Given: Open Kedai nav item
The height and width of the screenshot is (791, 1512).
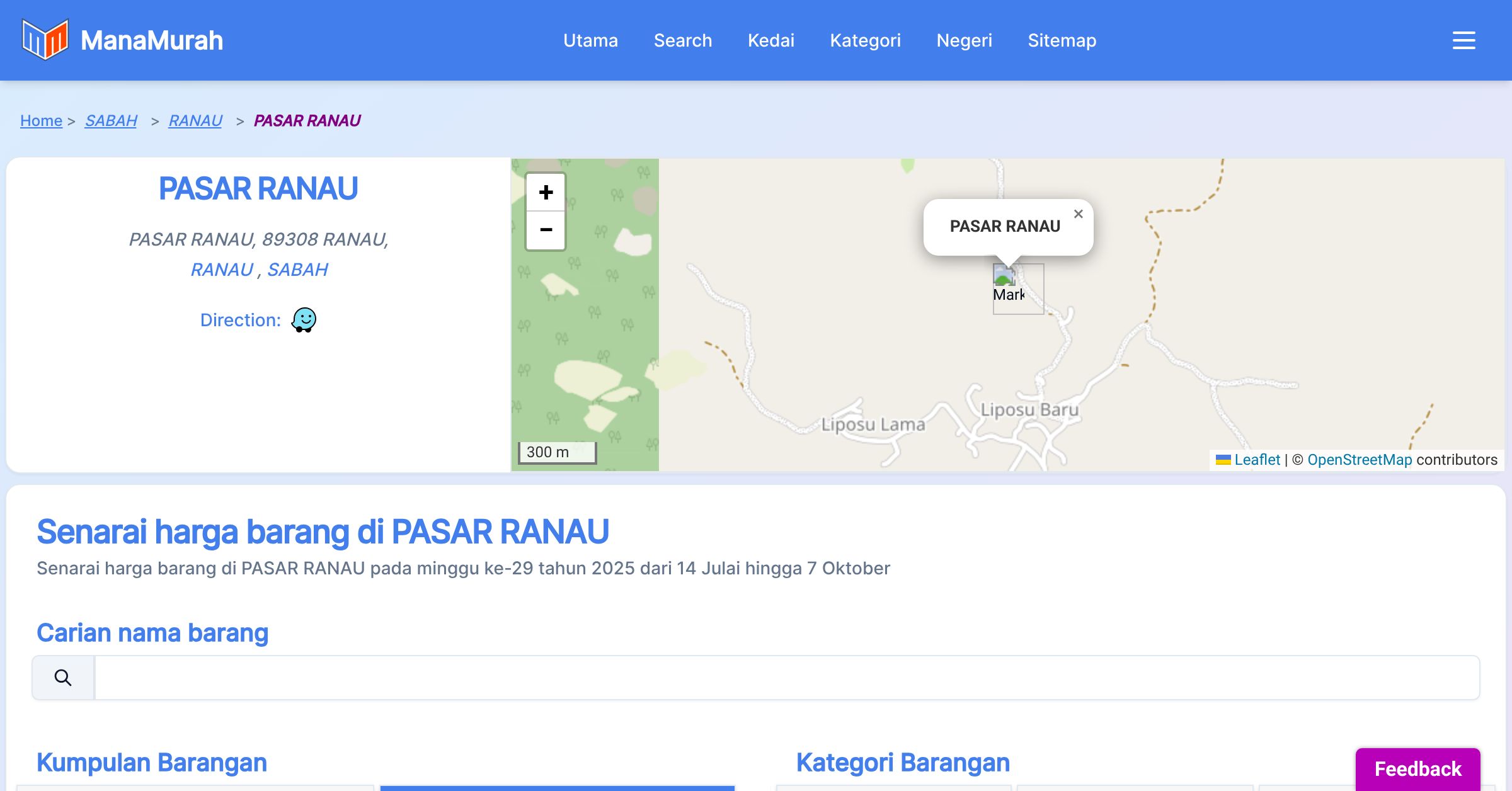Looking at the screenshot, I should tap(770, 40).
